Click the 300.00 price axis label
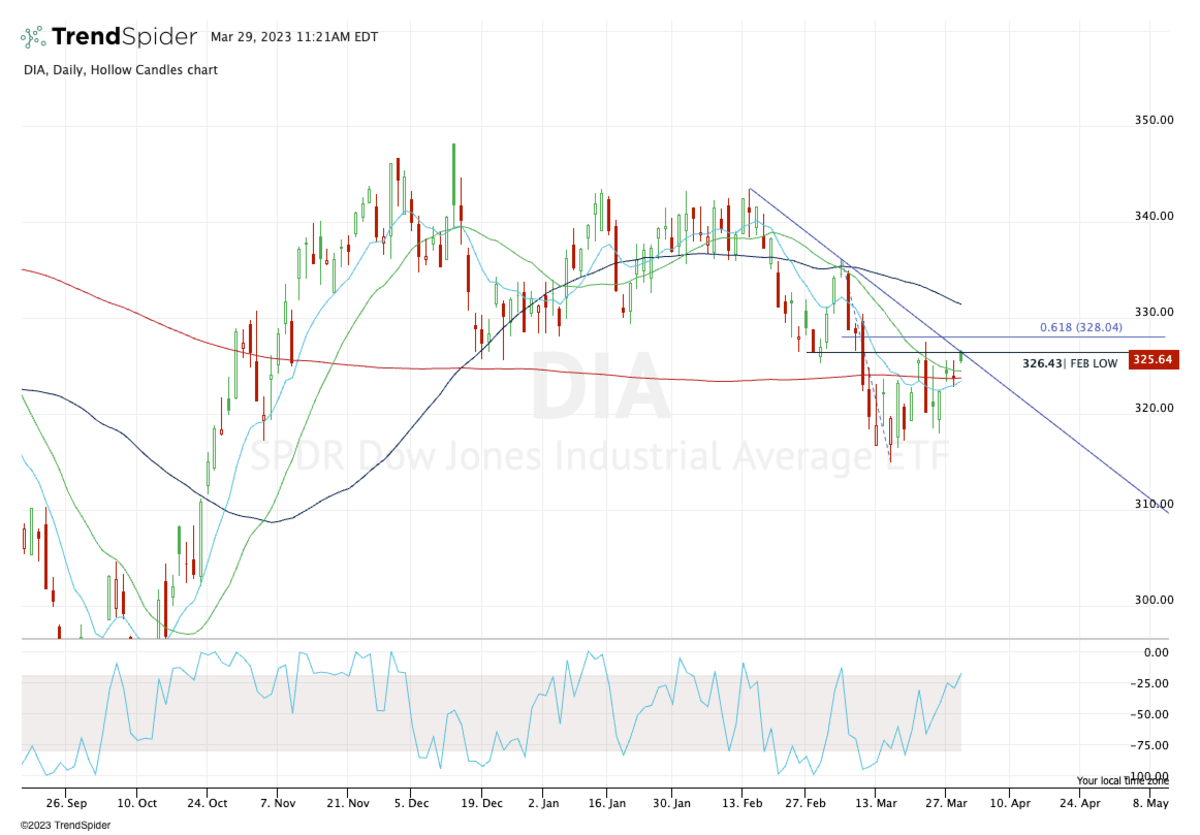This screenshot has height=835, width=1200. (x=1154, y=600)
